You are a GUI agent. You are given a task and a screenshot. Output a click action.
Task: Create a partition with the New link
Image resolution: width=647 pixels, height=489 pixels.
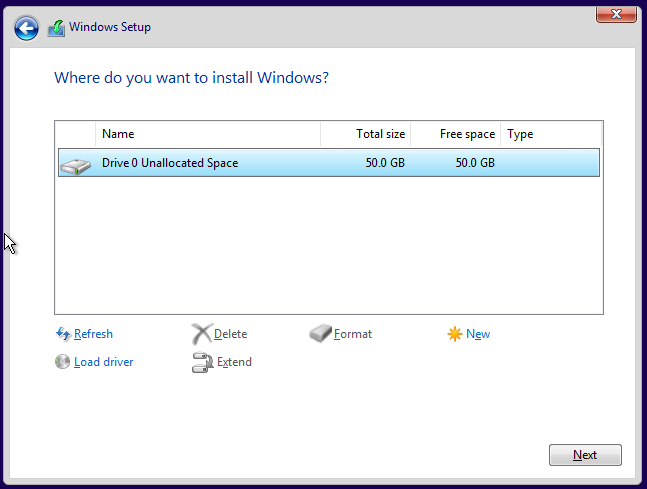pyautogui.click(x=478, y=334)
